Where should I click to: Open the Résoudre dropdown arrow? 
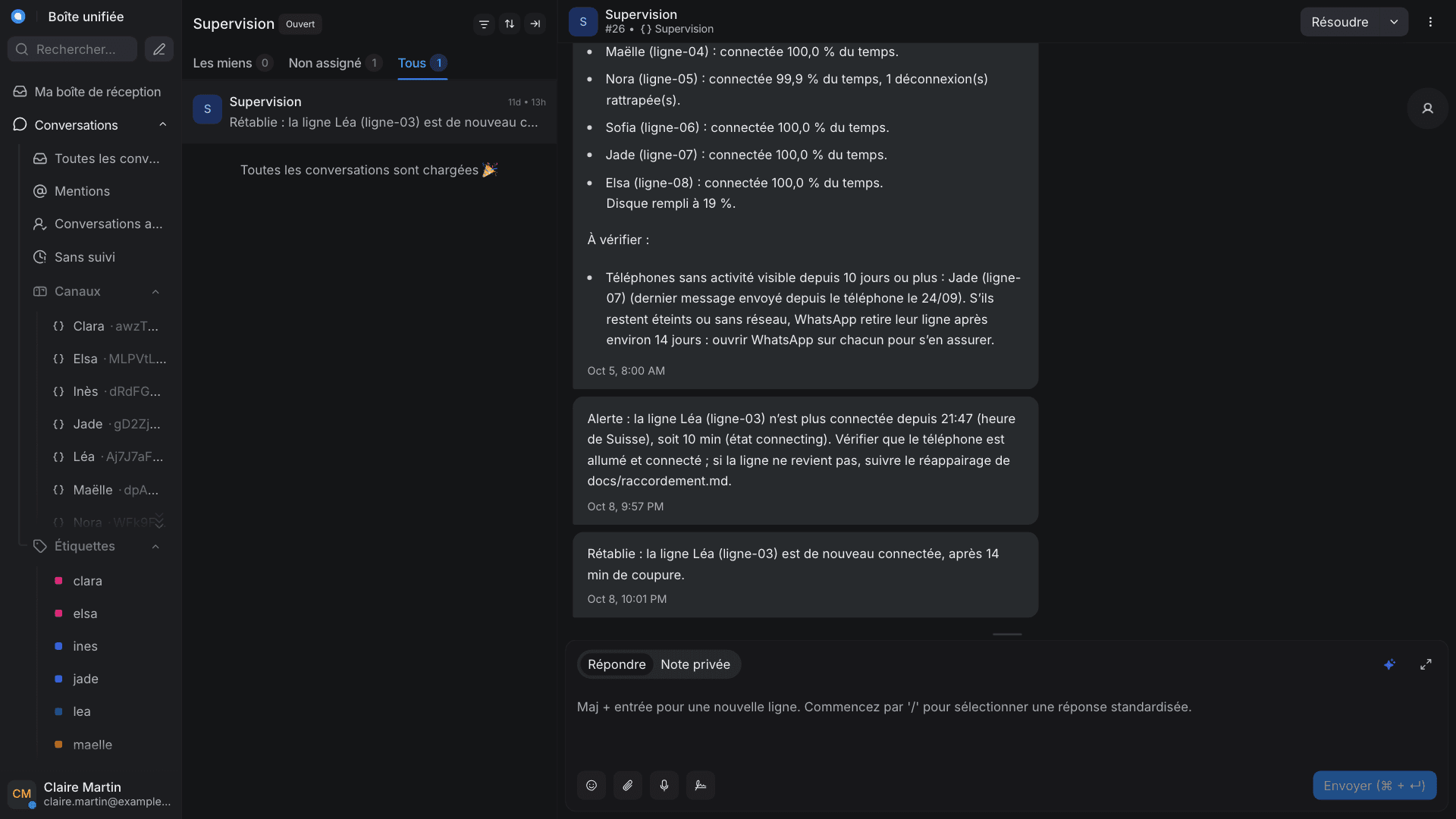click(x=1394, y=22)
